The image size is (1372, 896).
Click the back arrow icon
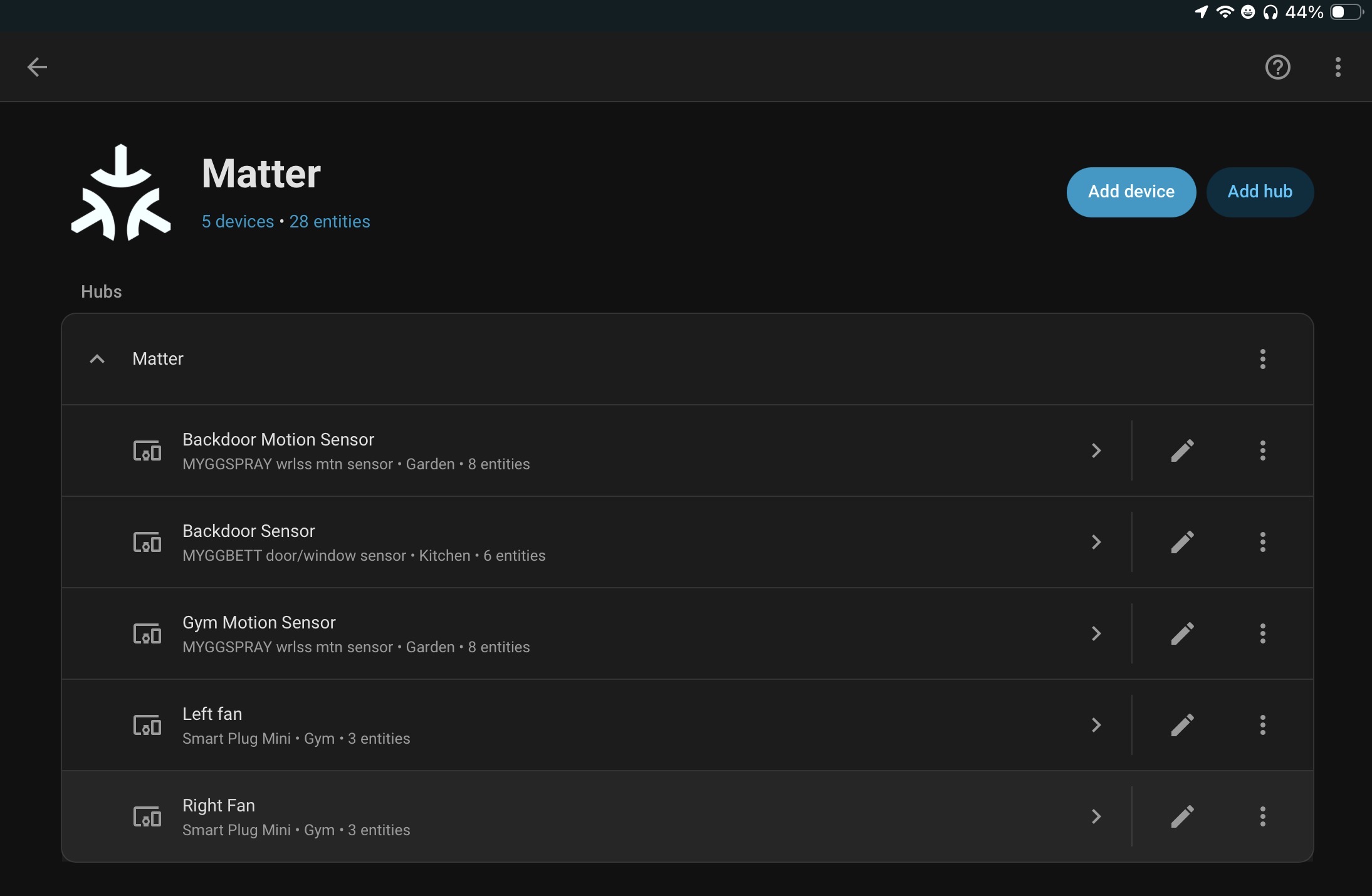tap(38, 67)
